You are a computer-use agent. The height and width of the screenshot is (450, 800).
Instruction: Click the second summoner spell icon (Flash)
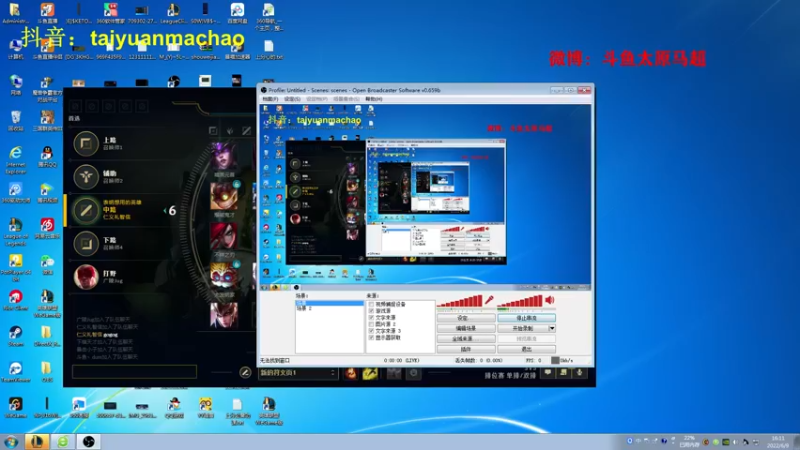point(370,373)
